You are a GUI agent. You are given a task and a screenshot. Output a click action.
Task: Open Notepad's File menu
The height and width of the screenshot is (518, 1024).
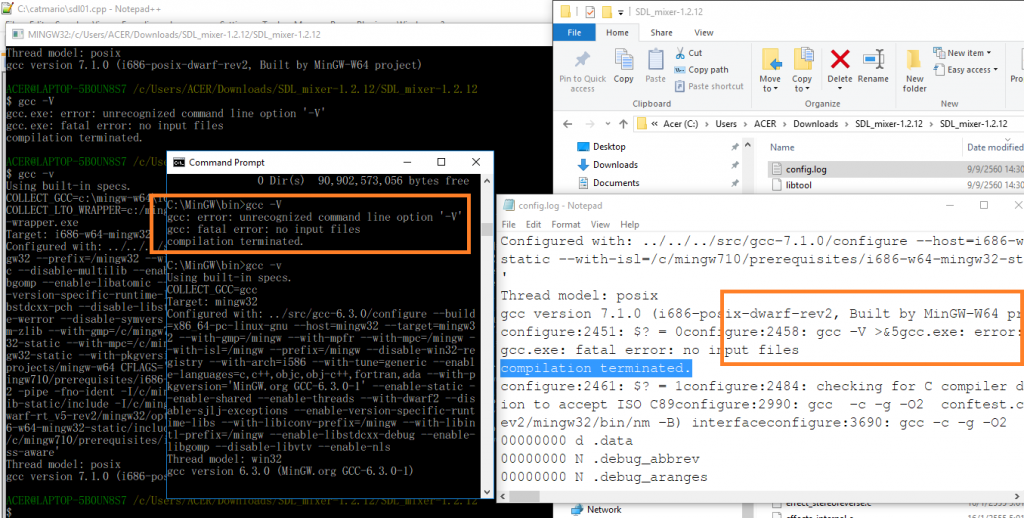pyautogui.click(x=509, y=225)
